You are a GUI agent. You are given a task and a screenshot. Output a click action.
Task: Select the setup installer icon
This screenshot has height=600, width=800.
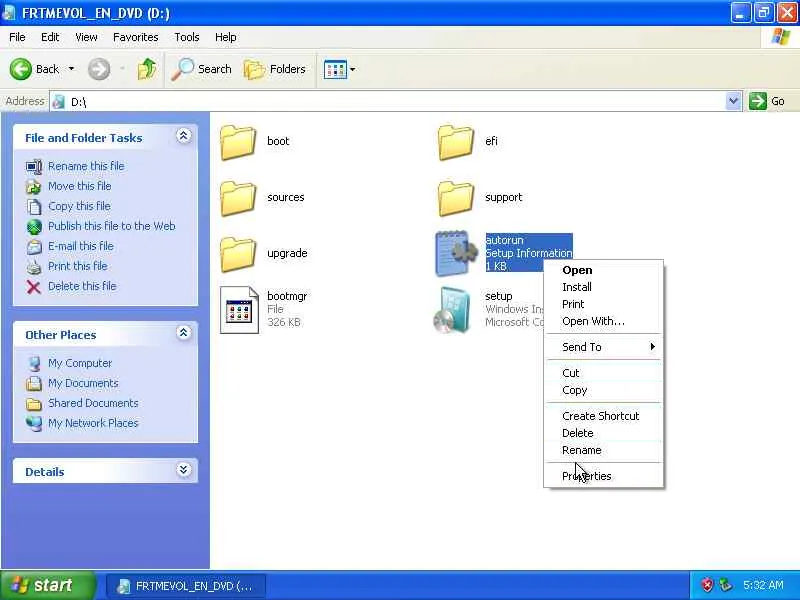click(x=451, y=310)
